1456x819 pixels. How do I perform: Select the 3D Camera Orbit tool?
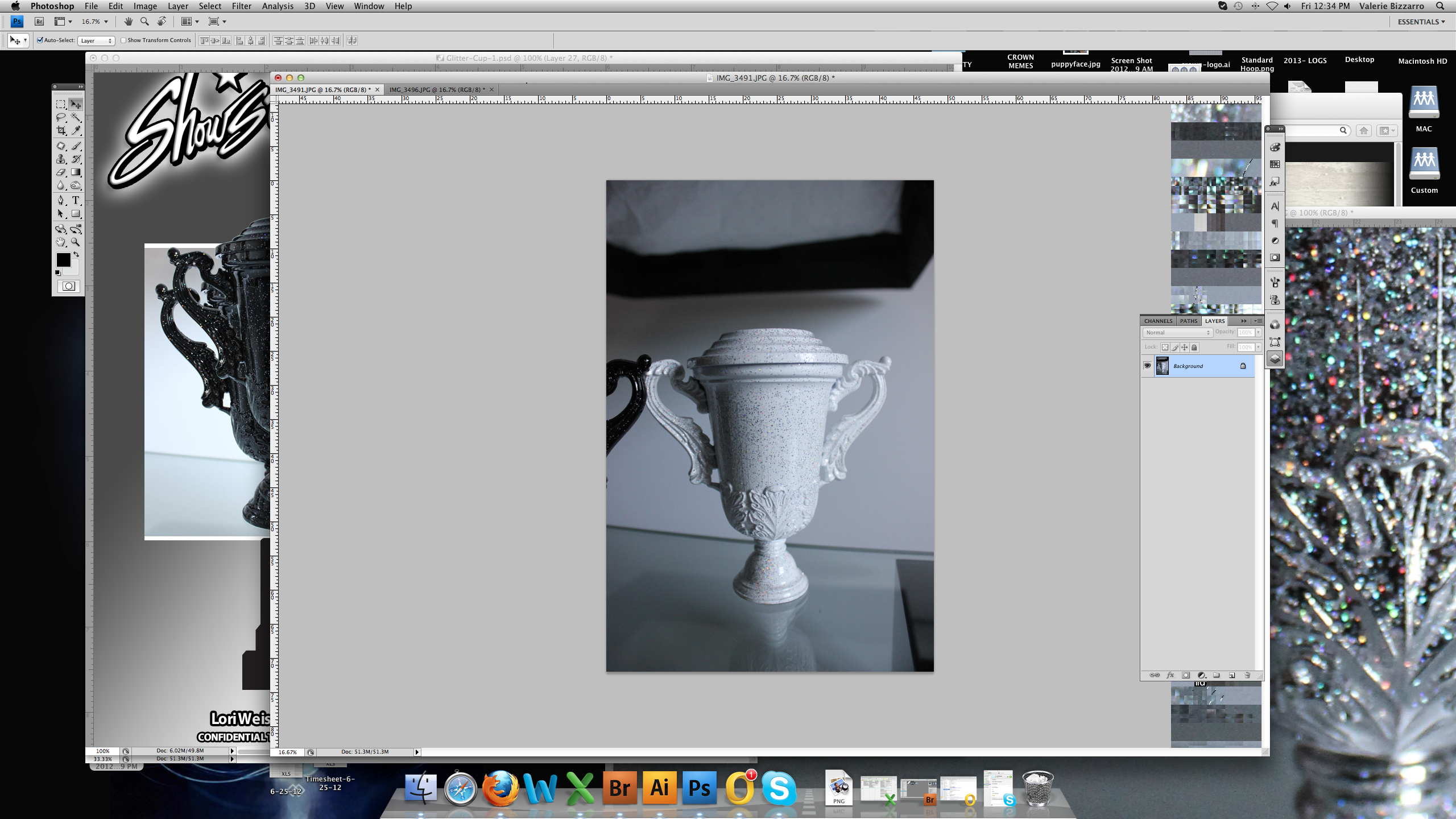click(x=76, y=229)
